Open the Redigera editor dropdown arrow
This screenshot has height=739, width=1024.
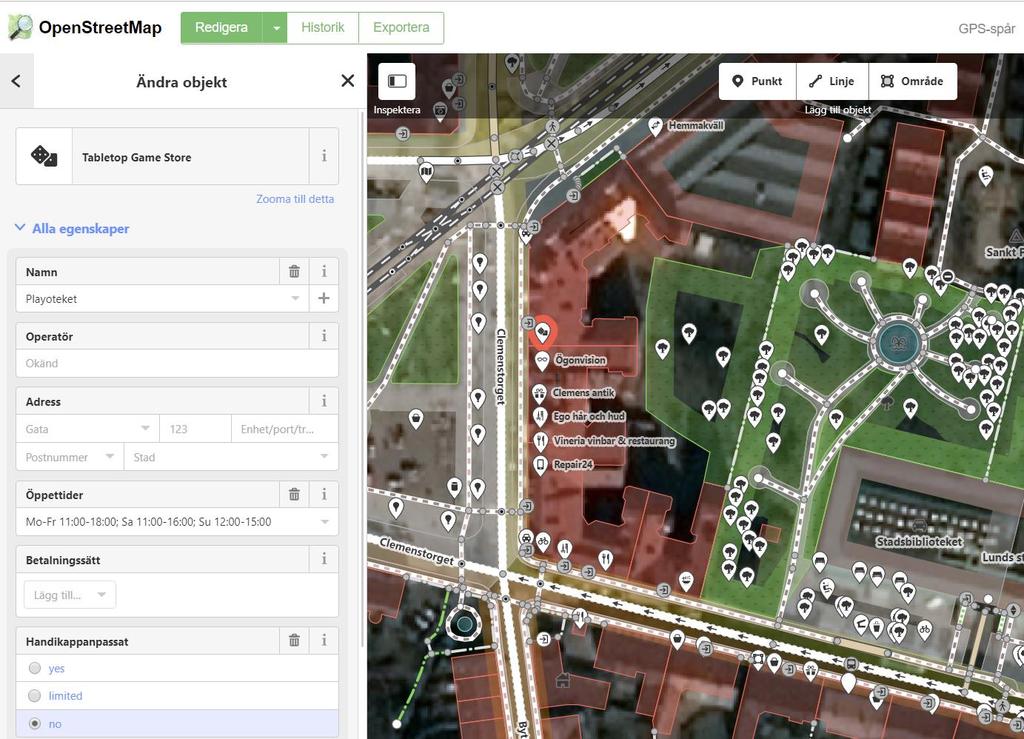pos(276,28)
